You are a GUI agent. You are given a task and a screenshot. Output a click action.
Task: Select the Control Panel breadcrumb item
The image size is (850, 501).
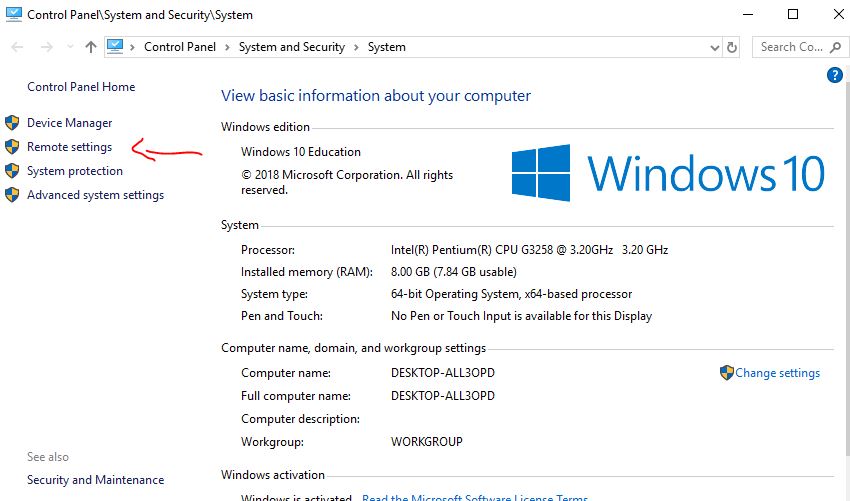[179, 47]
